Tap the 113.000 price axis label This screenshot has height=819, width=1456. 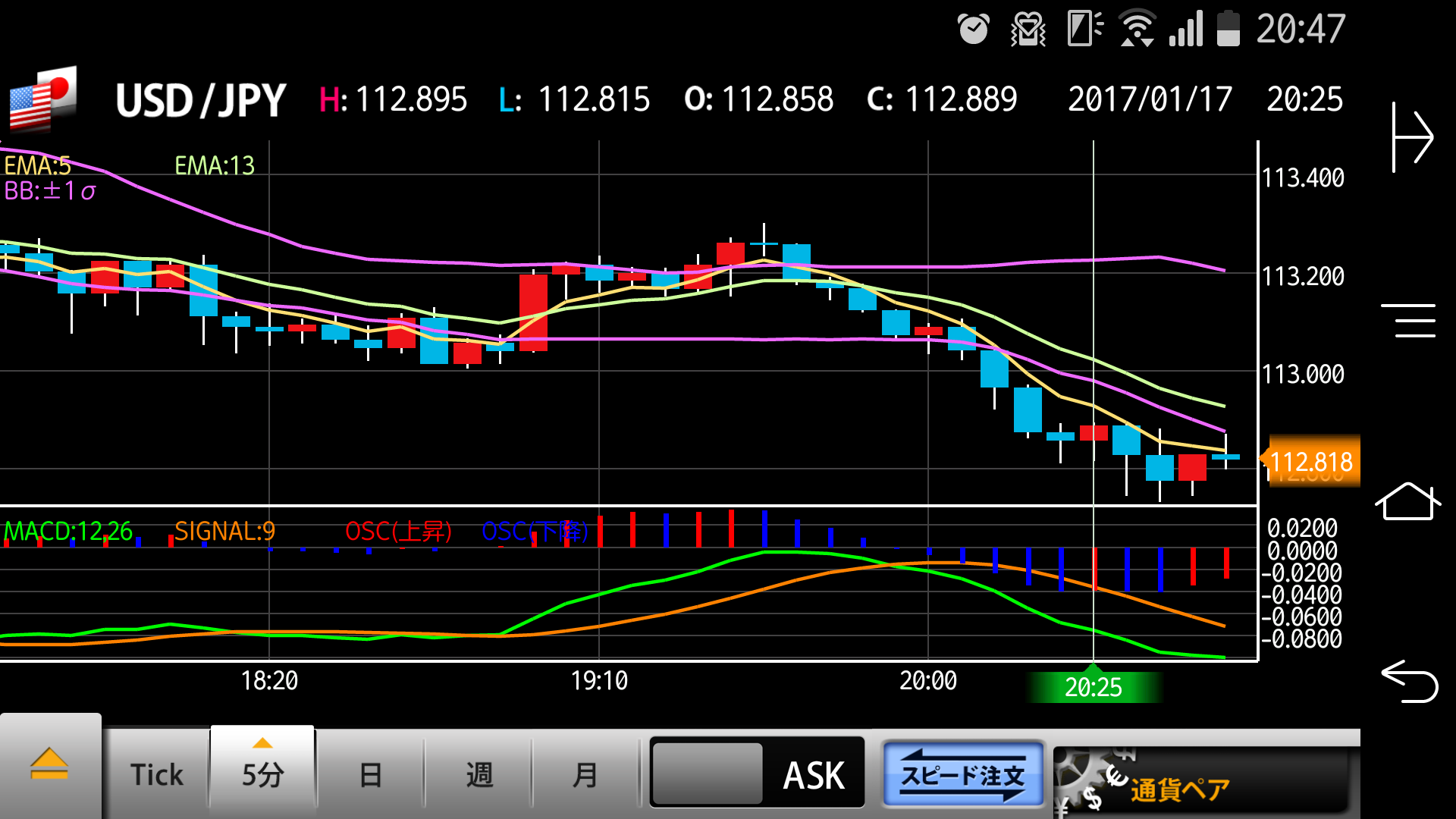click(1302, 374)
